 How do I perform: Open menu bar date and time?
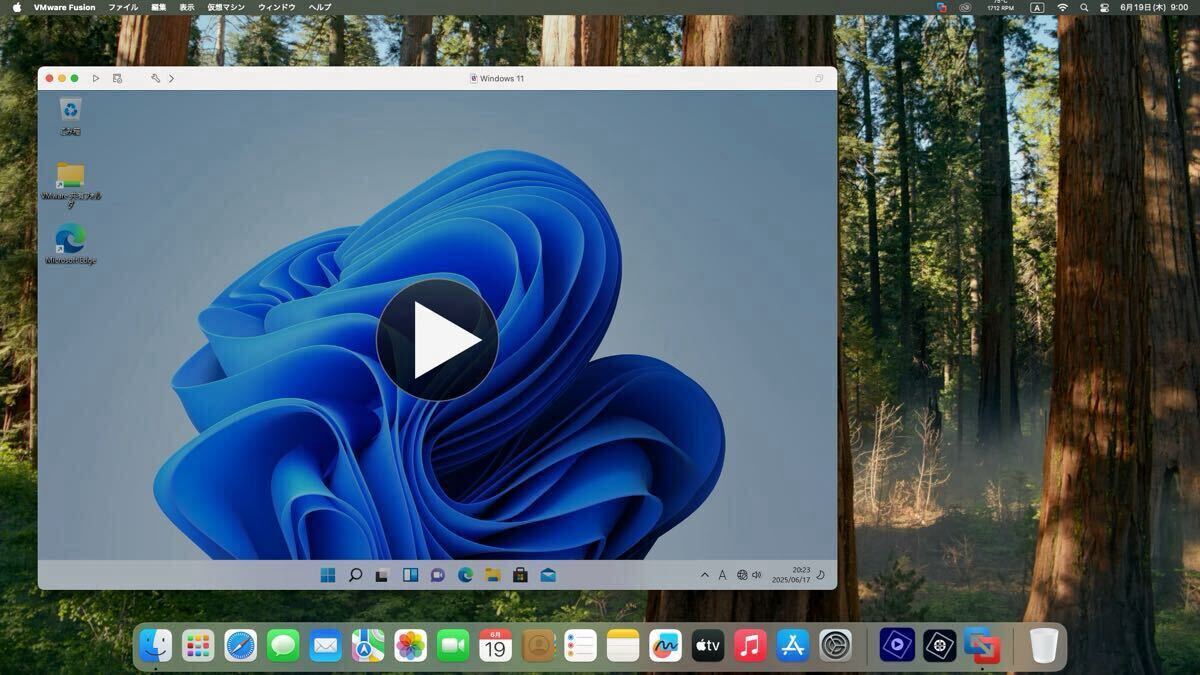[x=1154, y=7]
